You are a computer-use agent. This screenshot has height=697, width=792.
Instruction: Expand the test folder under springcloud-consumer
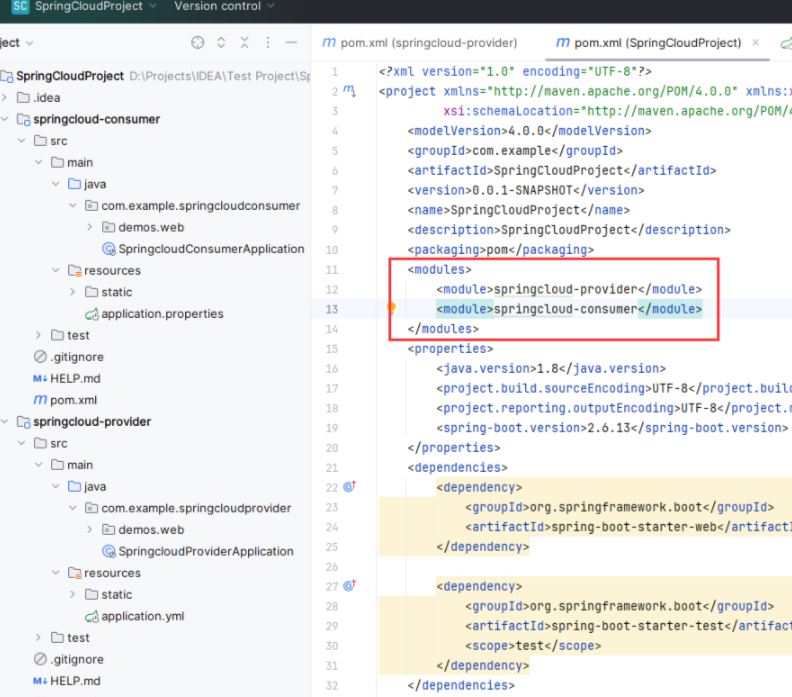click(x=38, y=335)
